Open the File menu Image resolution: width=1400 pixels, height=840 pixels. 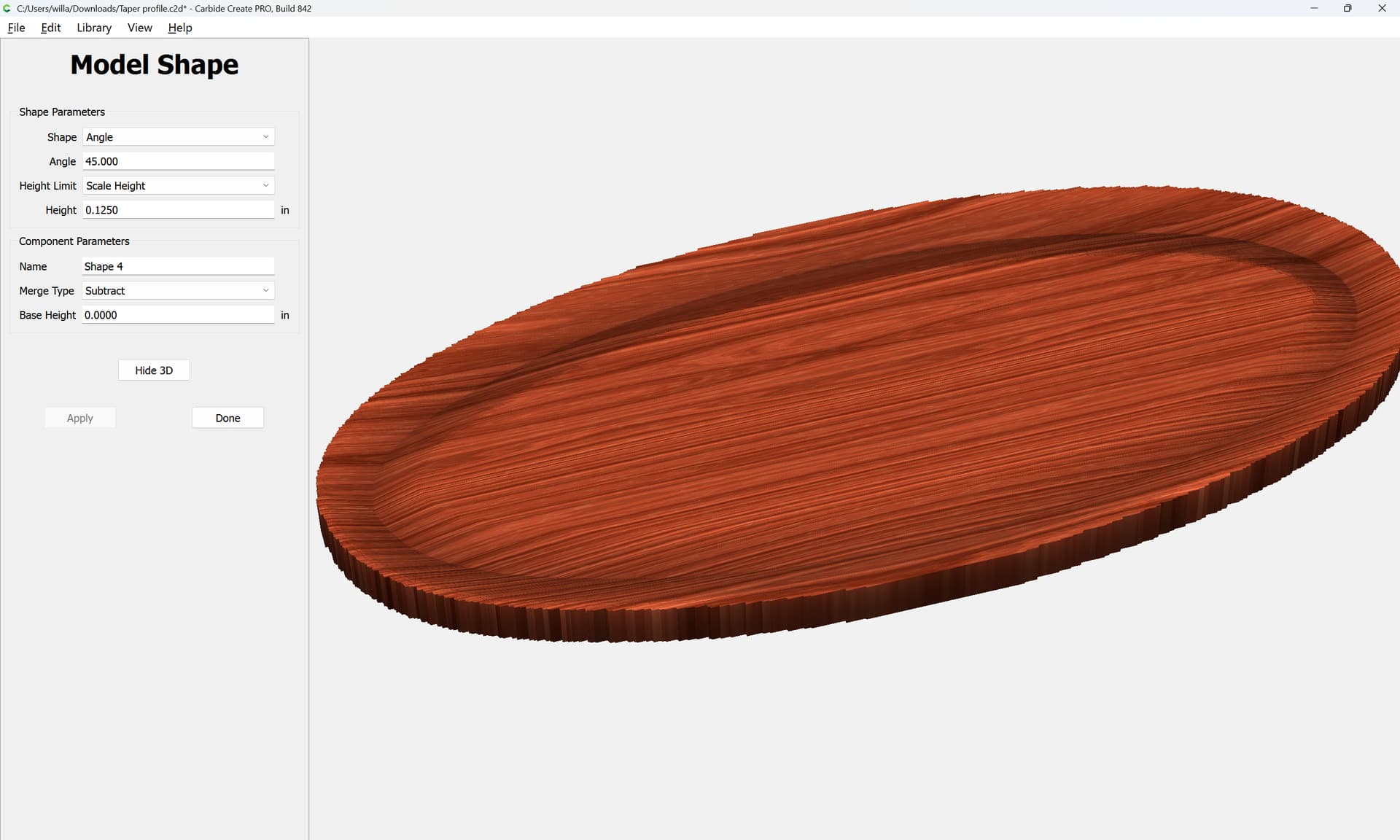[16, 28]
